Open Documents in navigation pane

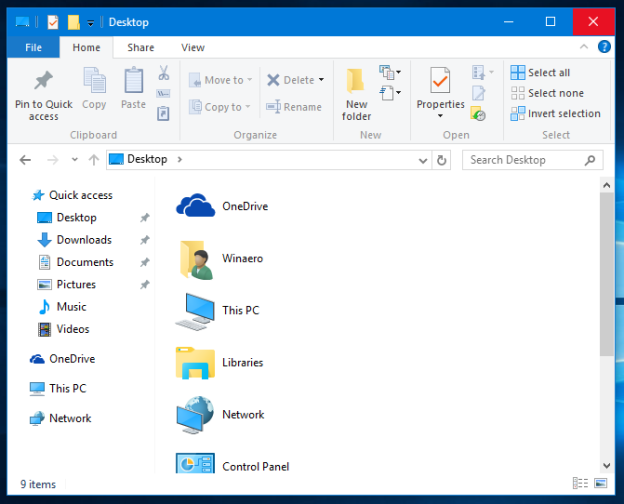click(76, 262)
